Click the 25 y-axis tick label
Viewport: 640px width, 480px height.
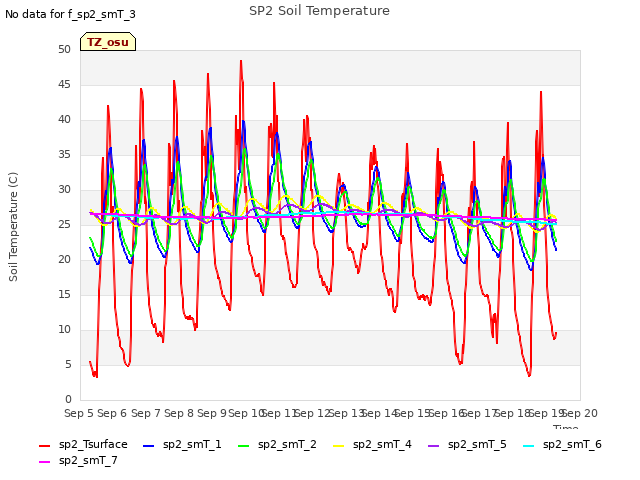click(x=64, y=224)
